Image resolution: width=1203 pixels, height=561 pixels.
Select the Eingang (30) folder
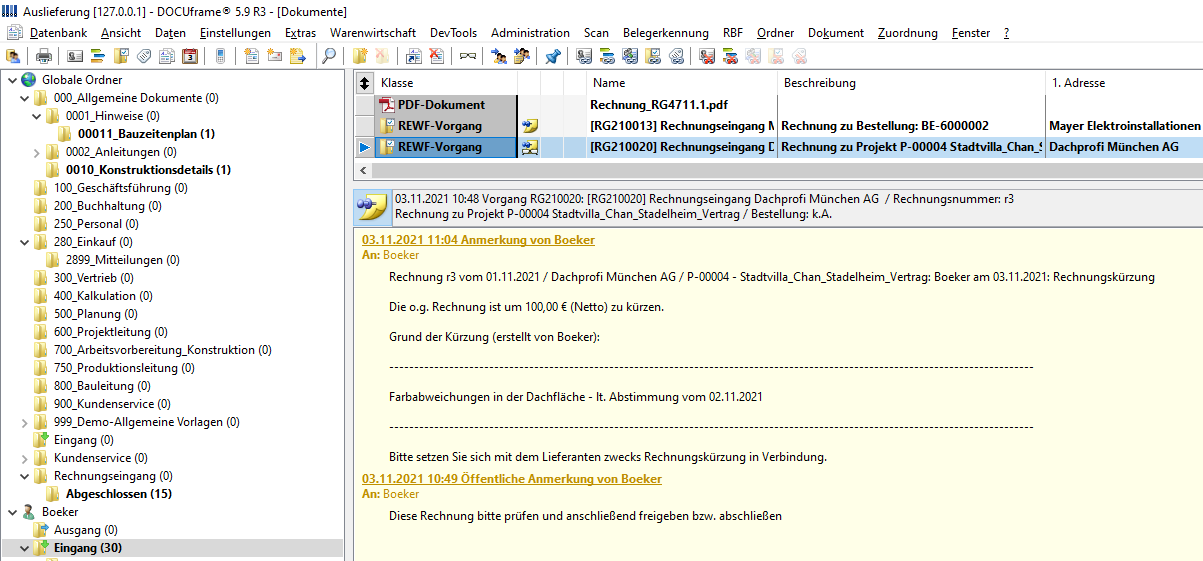point(89,548)
